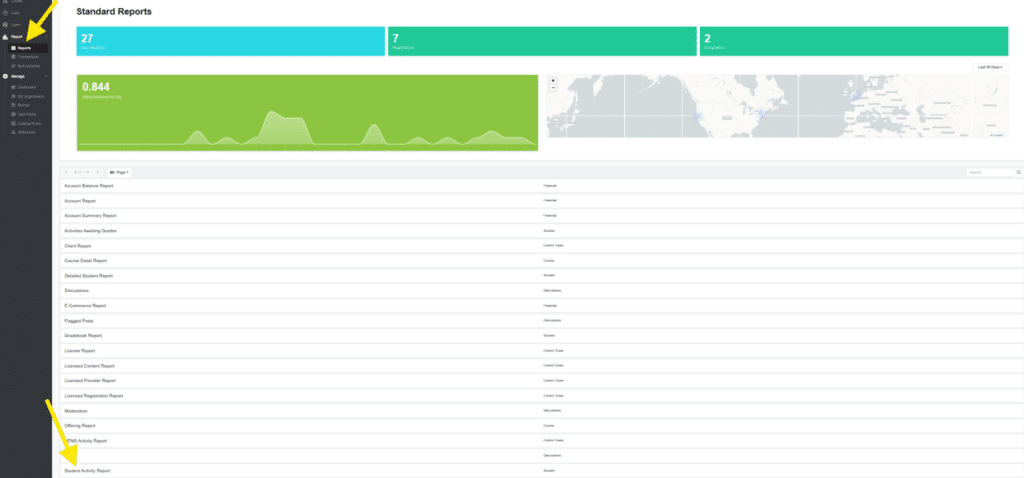Click the 7 green stat card
The width and height of the screenshot is (1024, 478).
click(x=542, y=41)
